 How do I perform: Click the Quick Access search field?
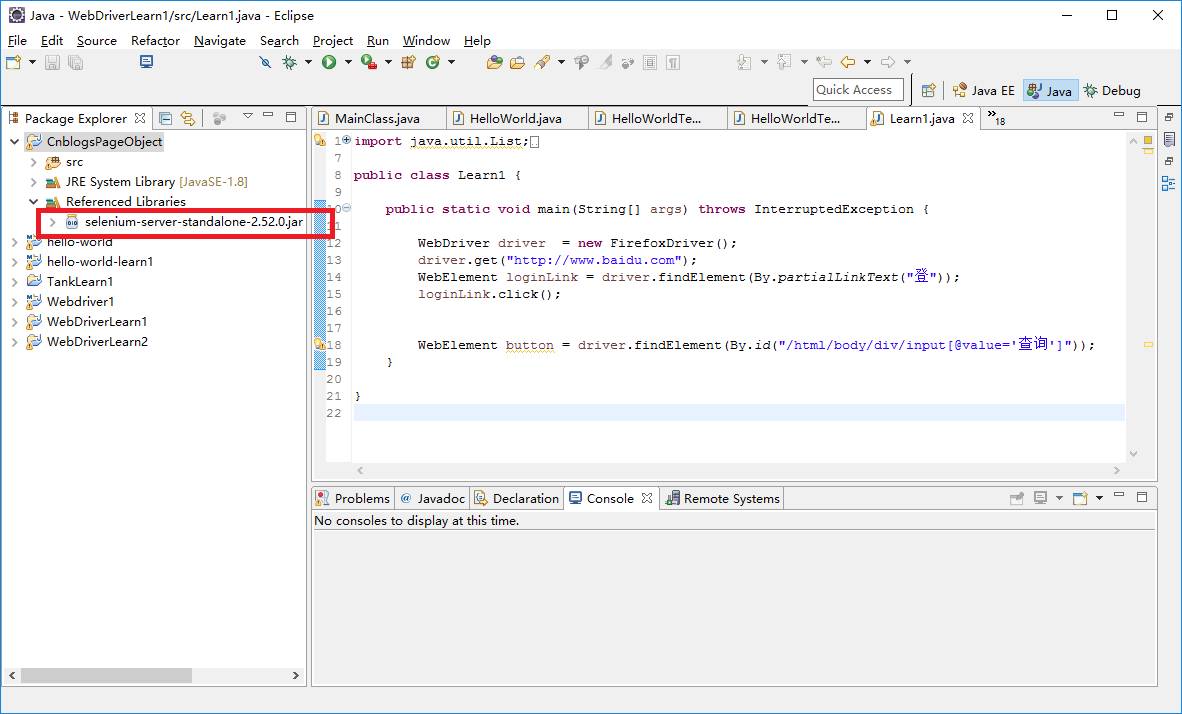(x=858, y=90)
